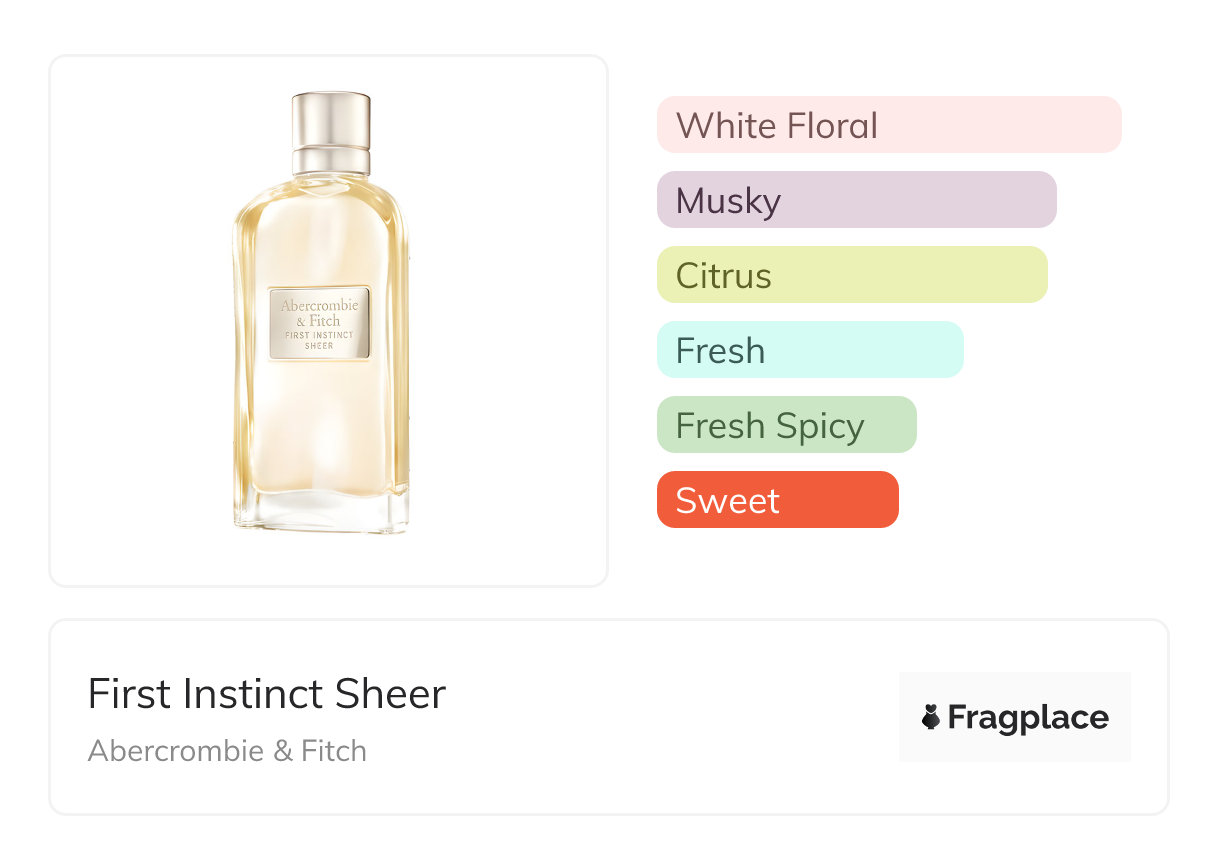
Task: Click the Abercrombie & Fitch script on the bottle label
Action: coord(319,312)
